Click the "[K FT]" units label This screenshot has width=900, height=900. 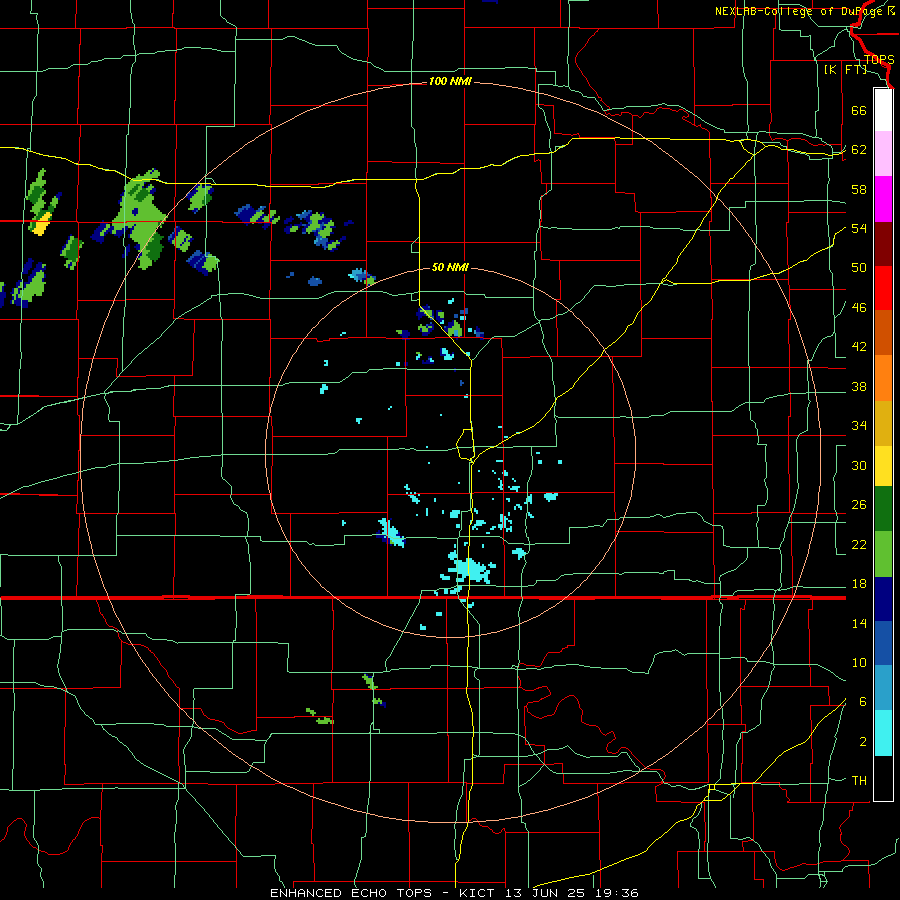(x=845, y=69)
